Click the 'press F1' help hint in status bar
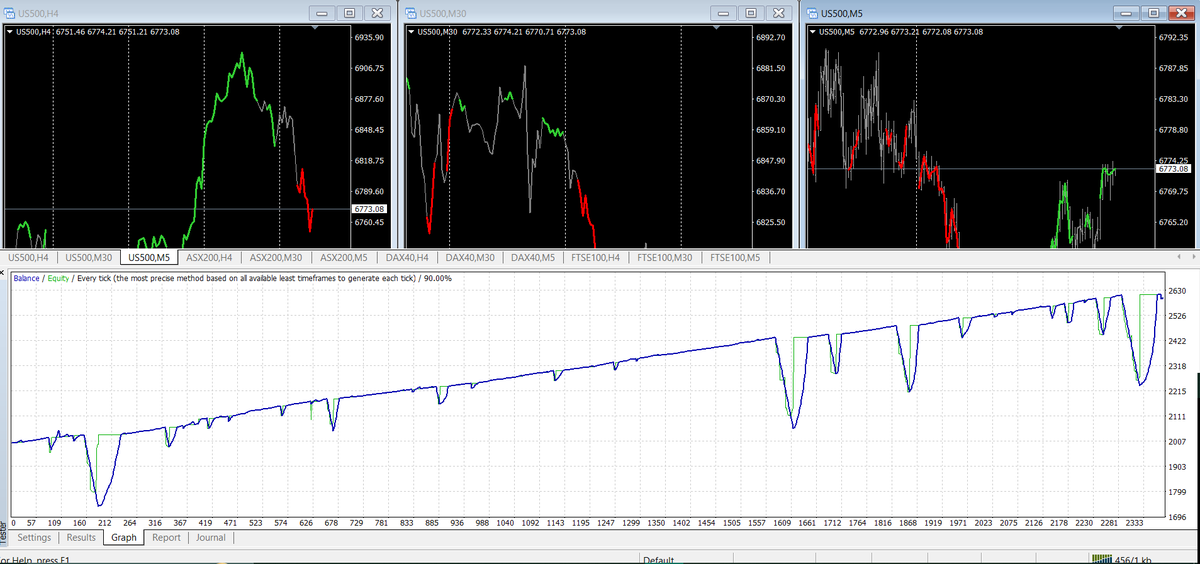Viewport: 1200px width, 564px height. (x=54, y=559)
